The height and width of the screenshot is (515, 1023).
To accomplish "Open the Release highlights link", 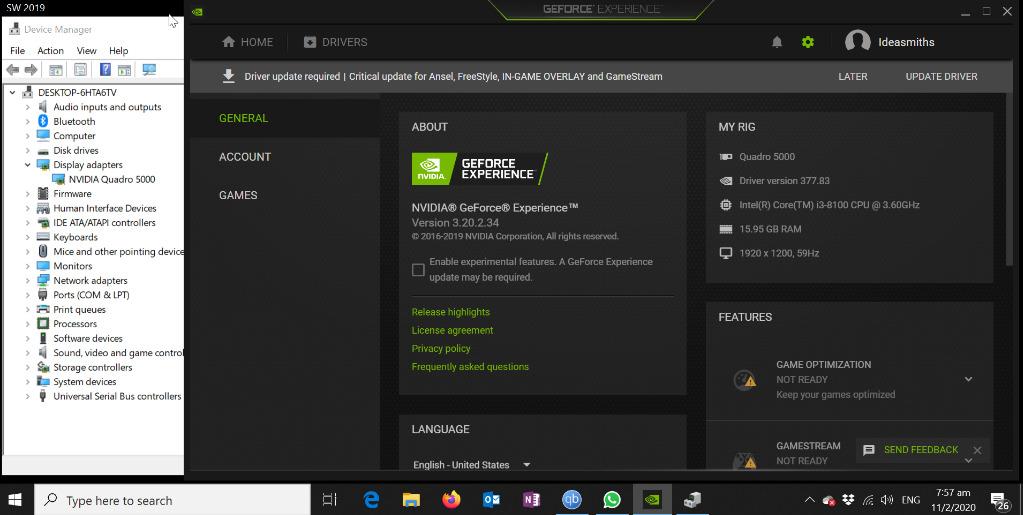I will (x=451, y=312).
